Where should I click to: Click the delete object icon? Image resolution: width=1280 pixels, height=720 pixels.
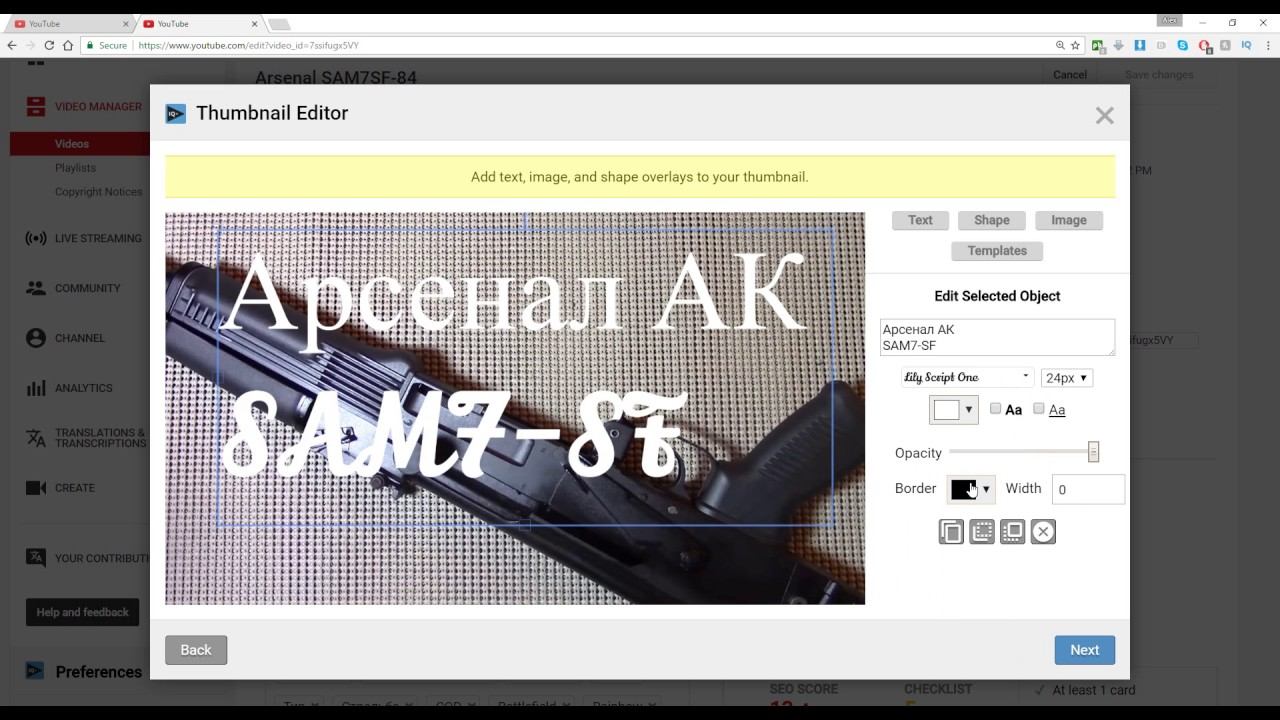point(1043,532)
